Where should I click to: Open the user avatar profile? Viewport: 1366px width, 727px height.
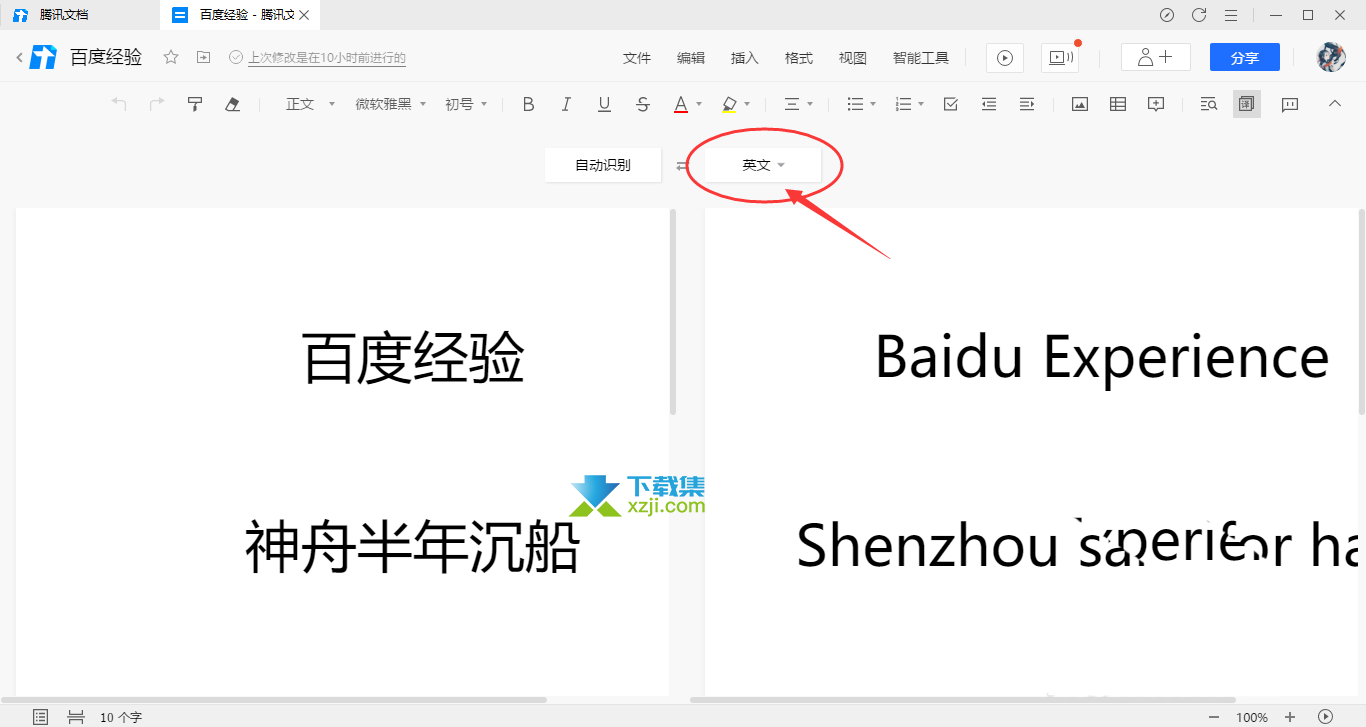click(1331, 57)
